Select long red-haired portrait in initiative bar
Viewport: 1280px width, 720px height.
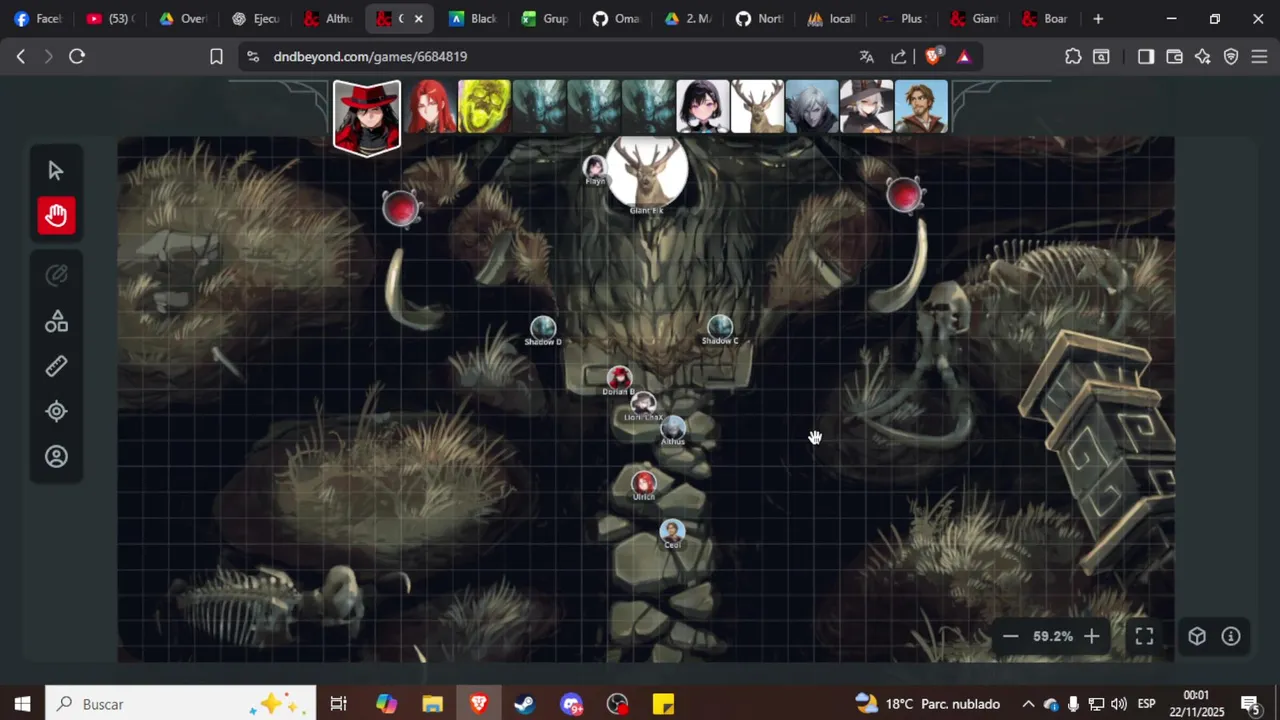[x=430, y=106]
